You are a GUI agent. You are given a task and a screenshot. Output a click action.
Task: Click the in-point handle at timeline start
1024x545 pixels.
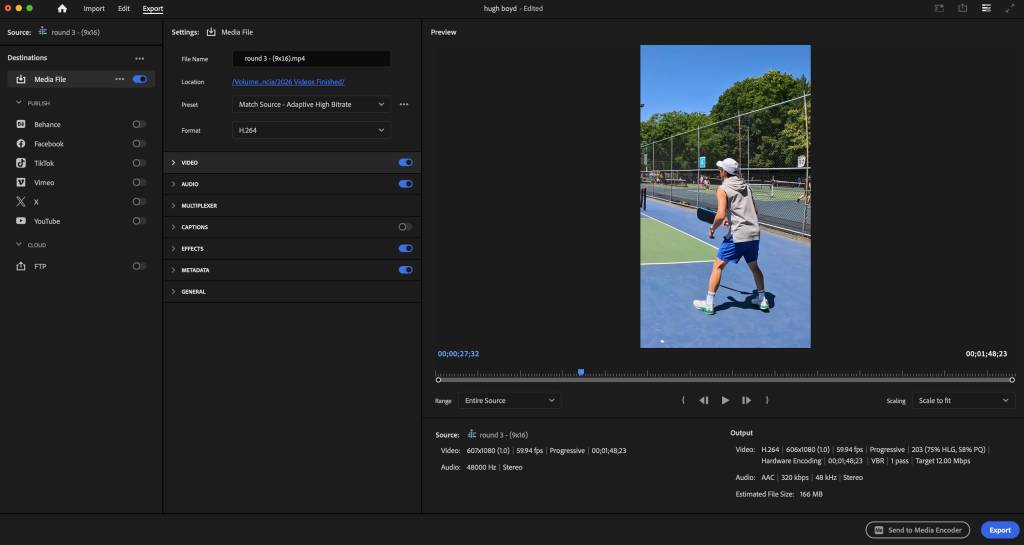[x=438, y=380]
